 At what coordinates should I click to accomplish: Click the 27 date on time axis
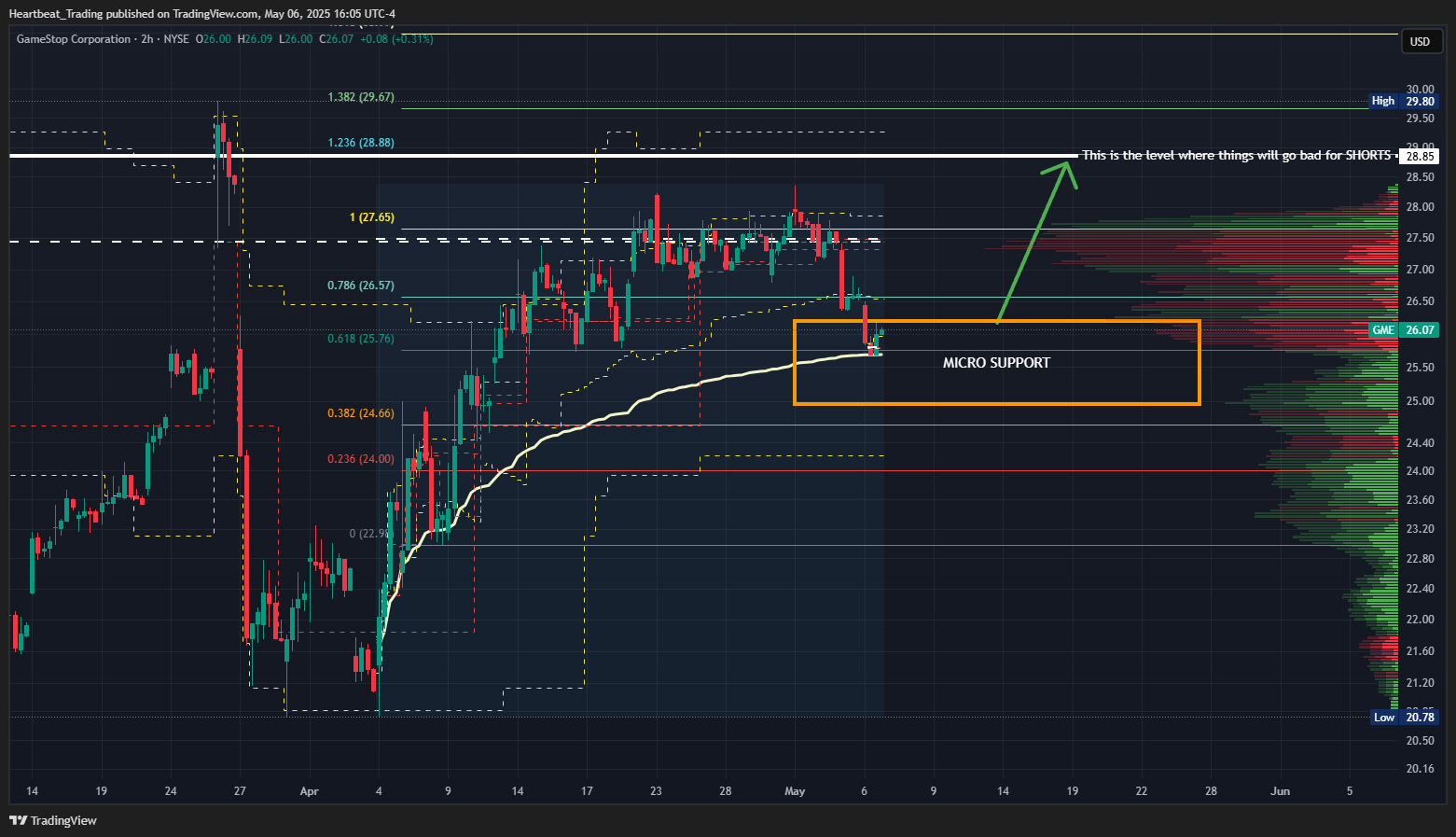point(240,791)
